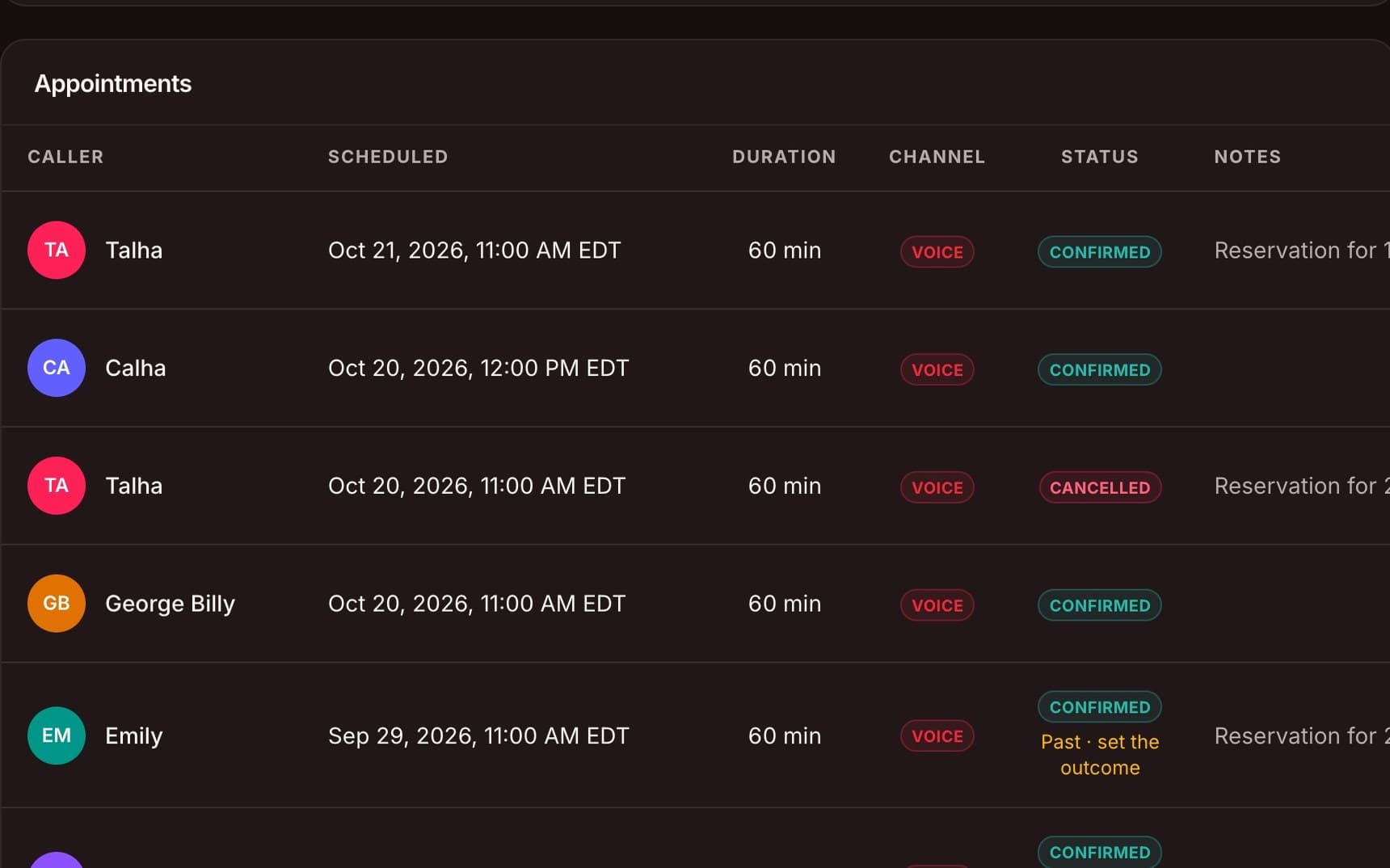This screenshot has height=868, width=1390.
Task: Click the Notes column header
Action: pos(1248,157)
